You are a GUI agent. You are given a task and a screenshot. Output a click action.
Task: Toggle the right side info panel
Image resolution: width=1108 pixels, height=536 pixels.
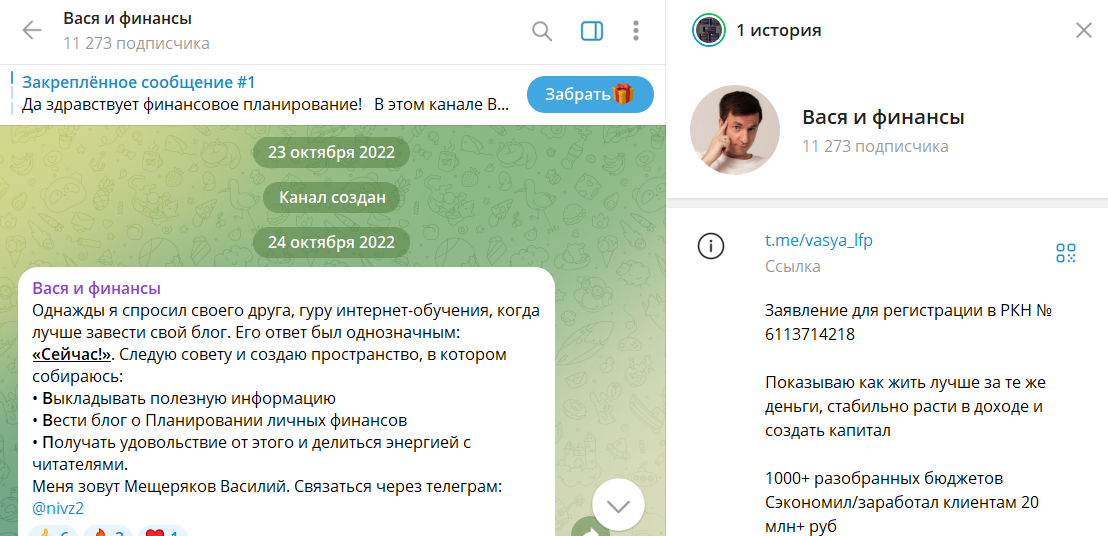pos(591,31)
